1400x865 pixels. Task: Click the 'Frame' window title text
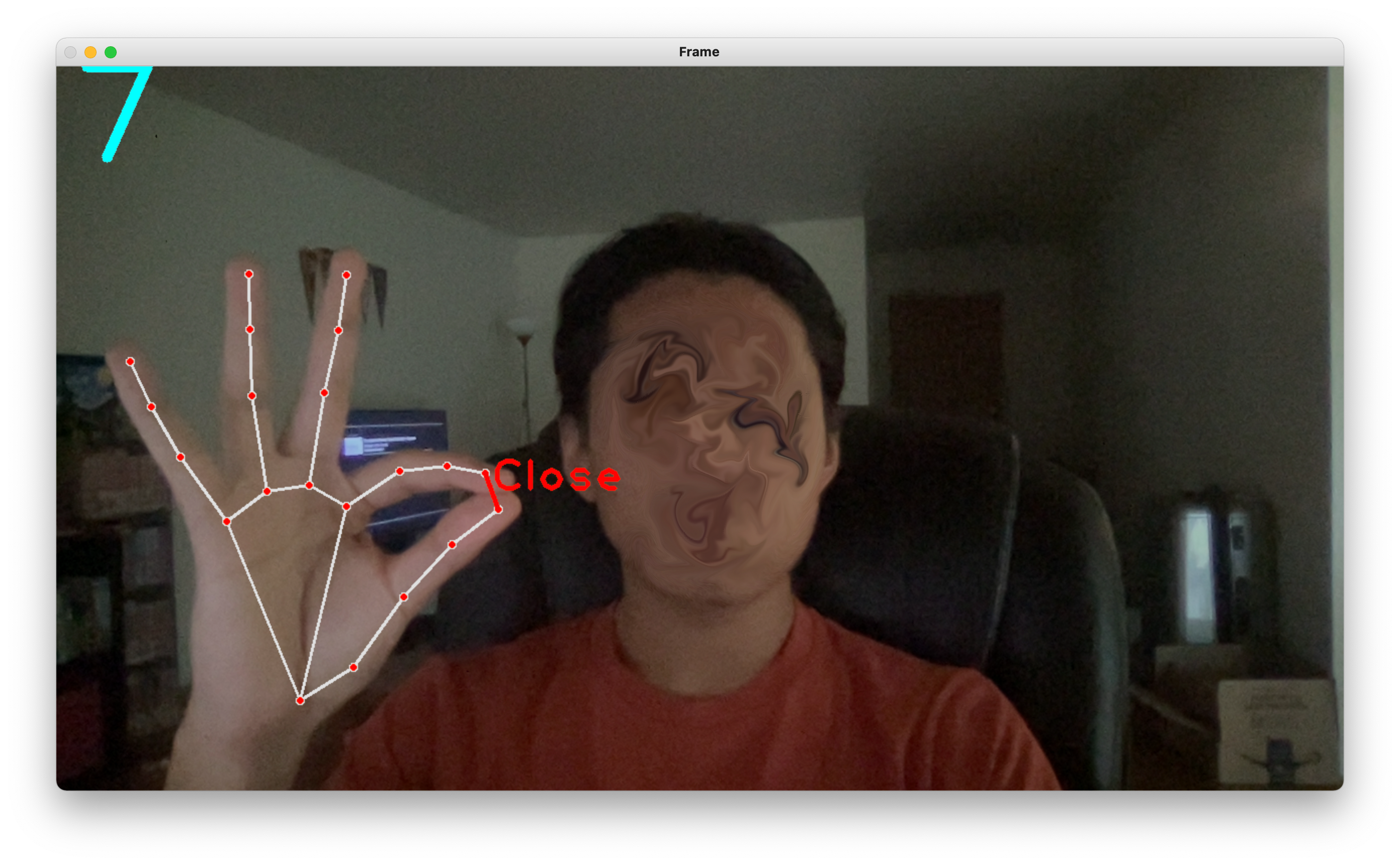pos(699,51)
